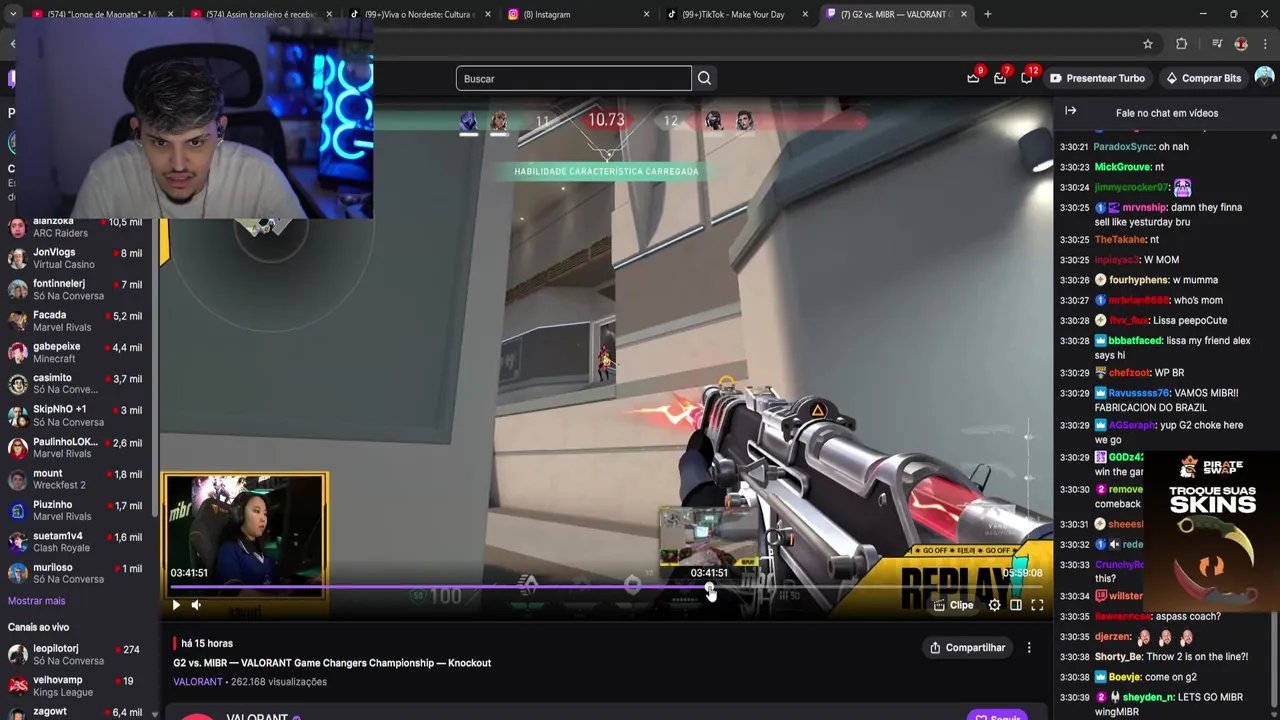Screen dimensions: 1280x720
Task: Open Chrome profile avatar
Action: (x=1241, y=44)
